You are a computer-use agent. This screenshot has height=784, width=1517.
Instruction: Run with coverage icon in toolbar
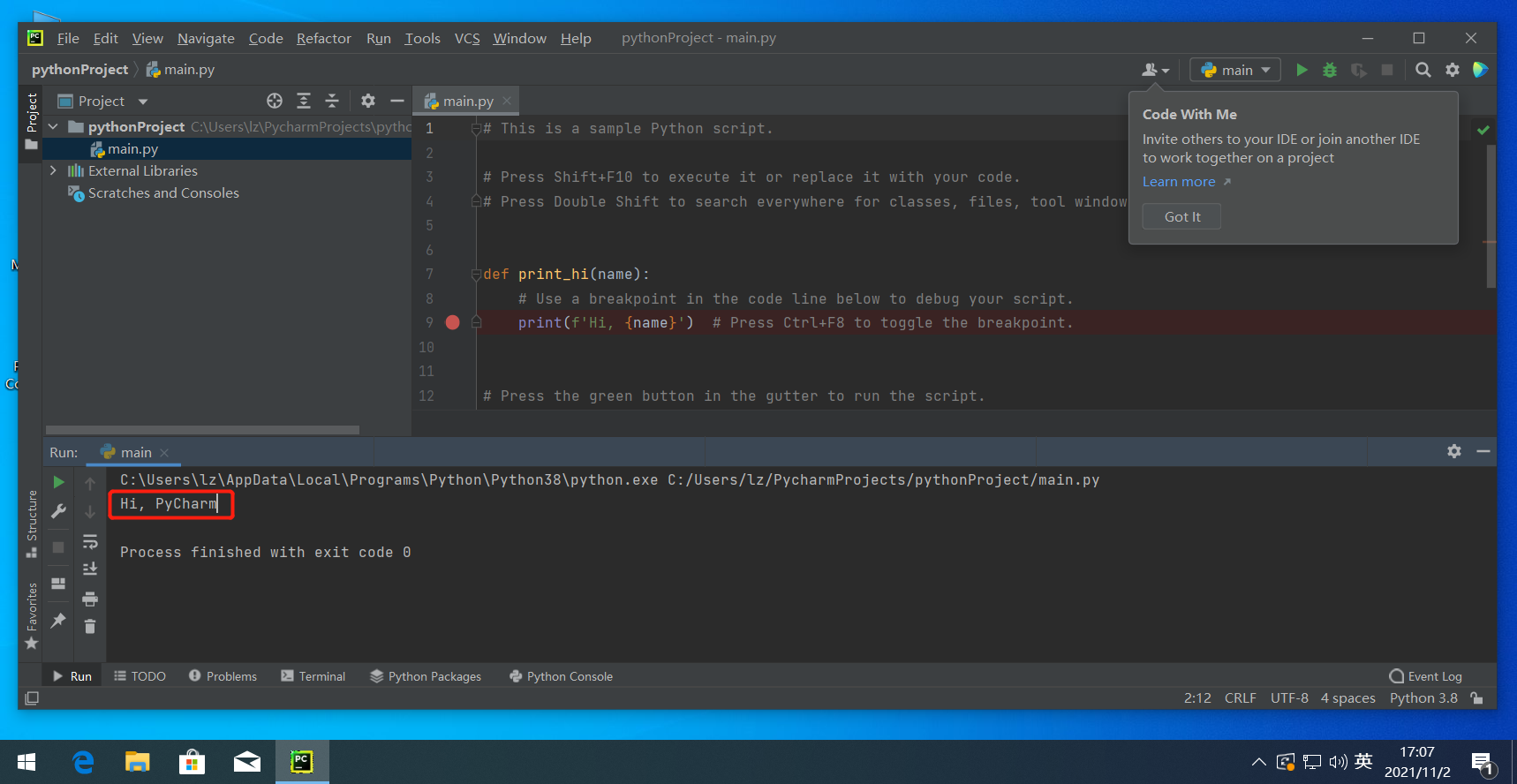1359,70
